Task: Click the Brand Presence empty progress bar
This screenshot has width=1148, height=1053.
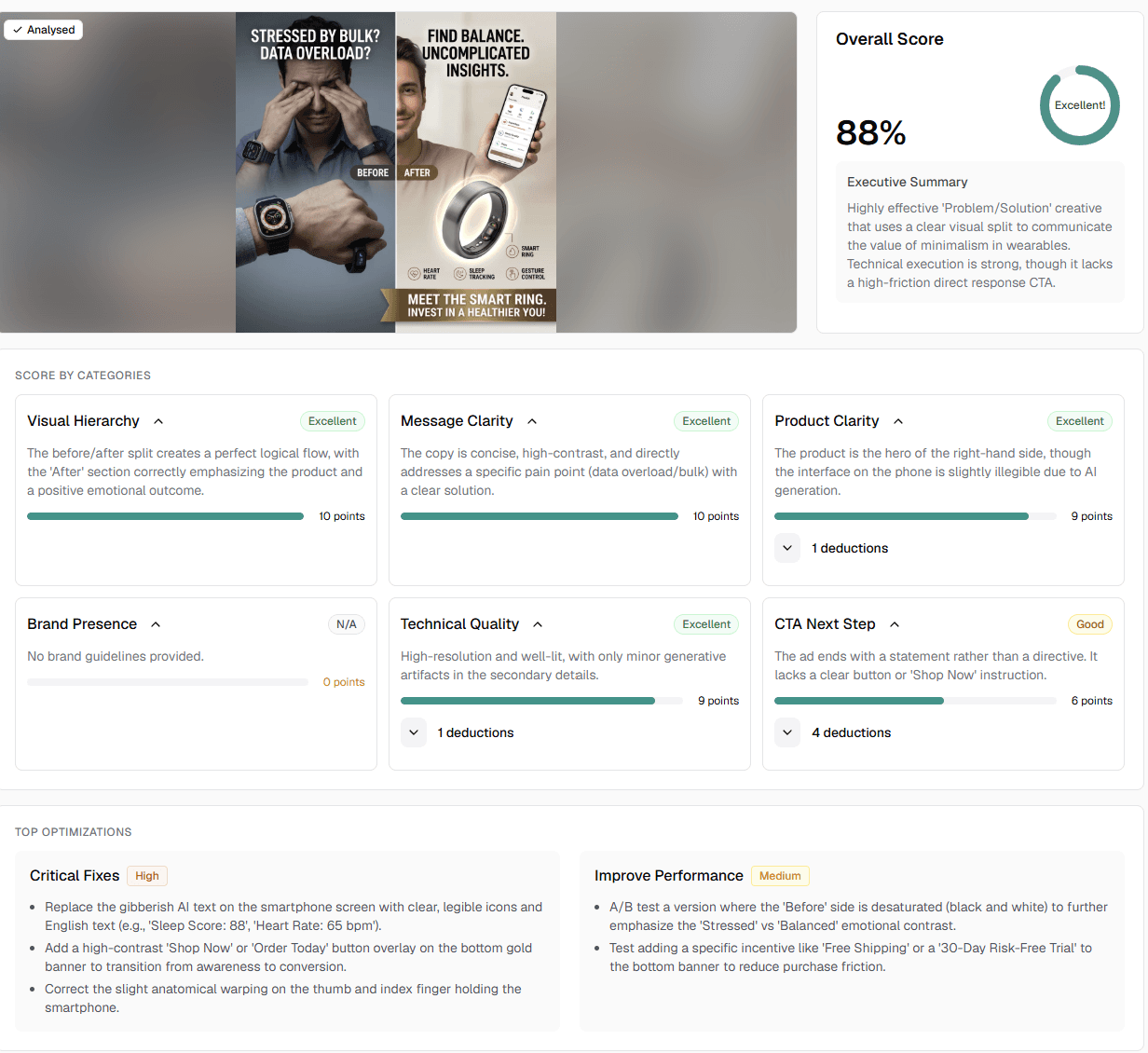Action: click(168, 682)
